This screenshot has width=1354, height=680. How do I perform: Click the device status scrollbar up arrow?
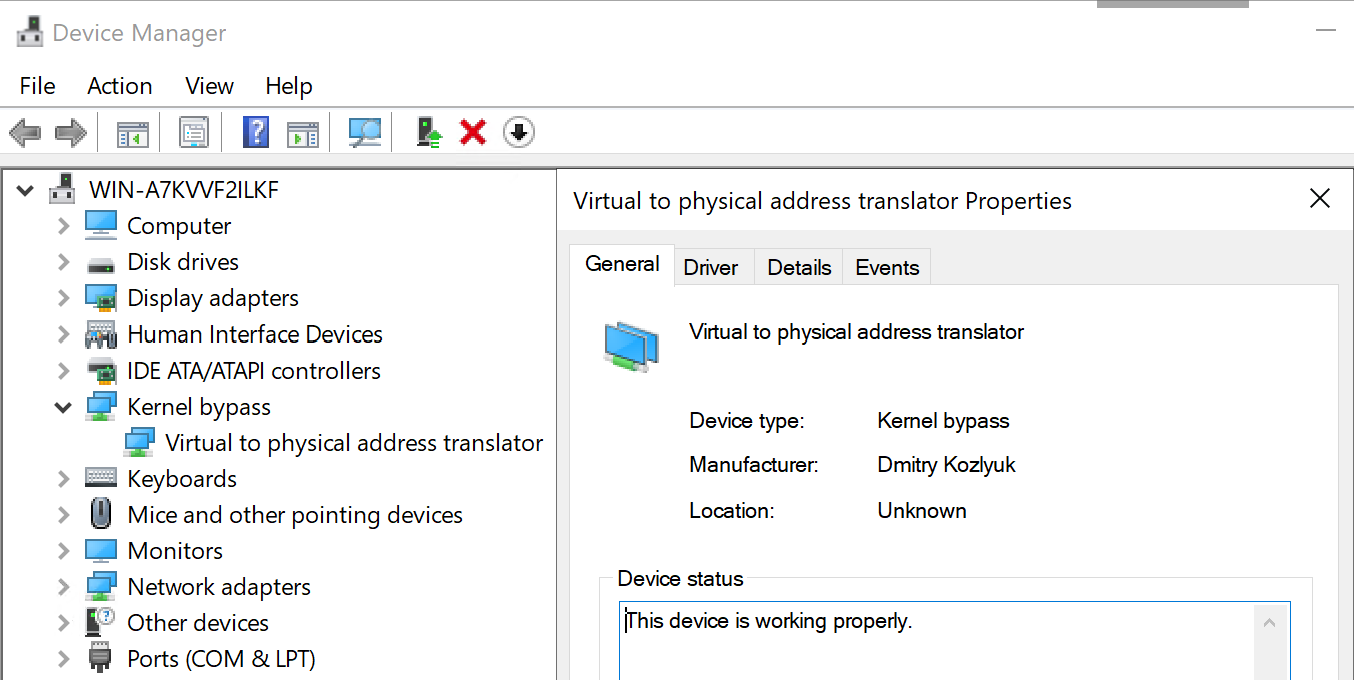click(x=1269, y=620)
